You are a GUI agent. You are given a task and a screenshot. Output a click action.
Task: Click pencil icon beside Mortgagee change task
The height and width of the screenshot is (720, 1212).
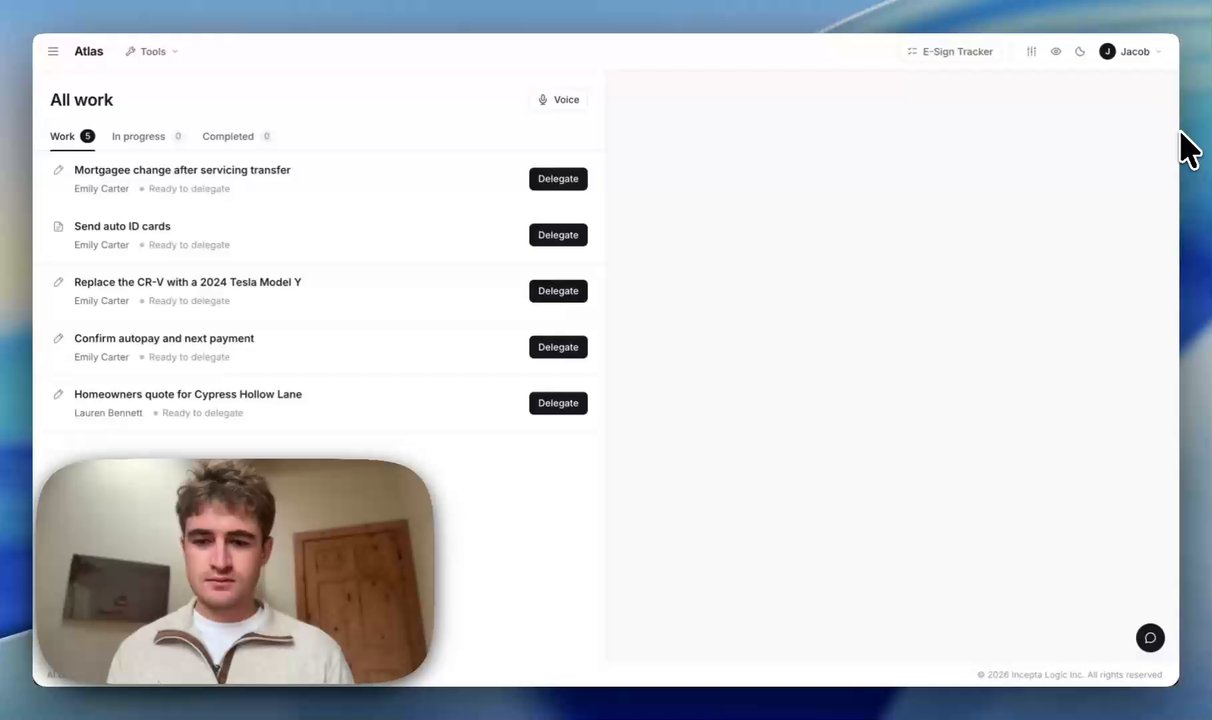tap(58, 170)
